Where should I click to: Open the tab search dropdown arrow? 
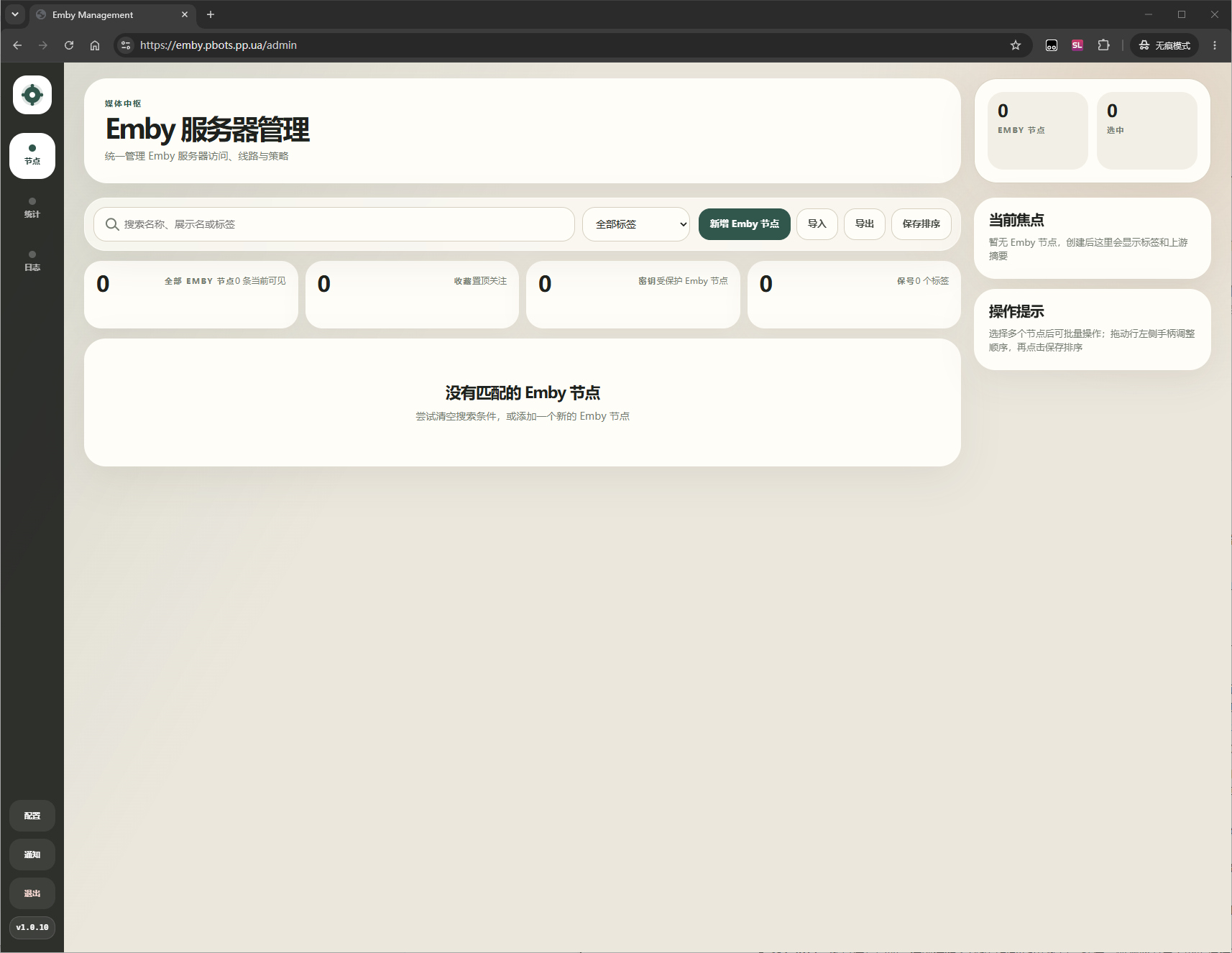tap(14, 14)
